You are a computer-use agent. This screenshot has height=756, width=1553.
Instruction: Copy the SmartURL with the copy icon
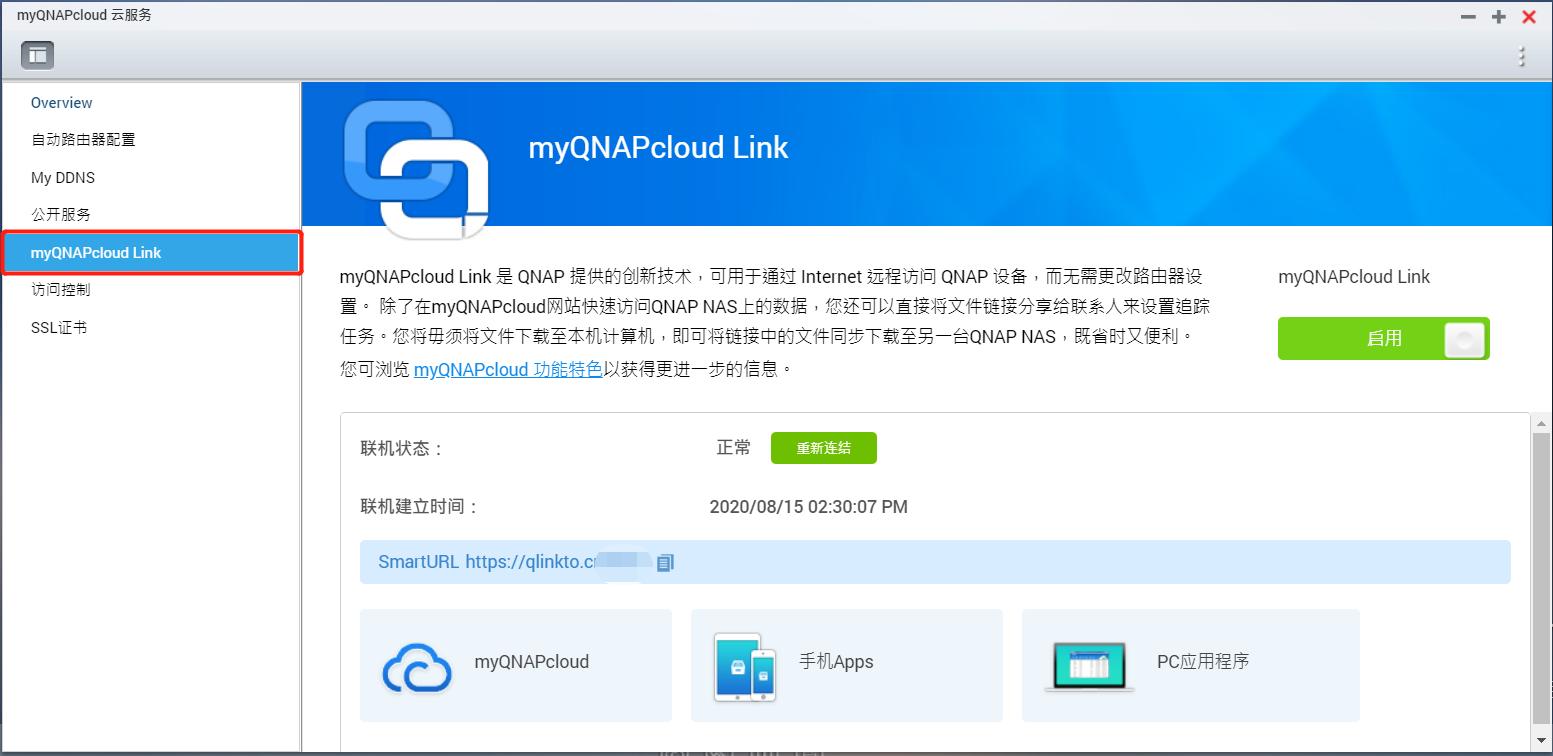pos(666,562)
